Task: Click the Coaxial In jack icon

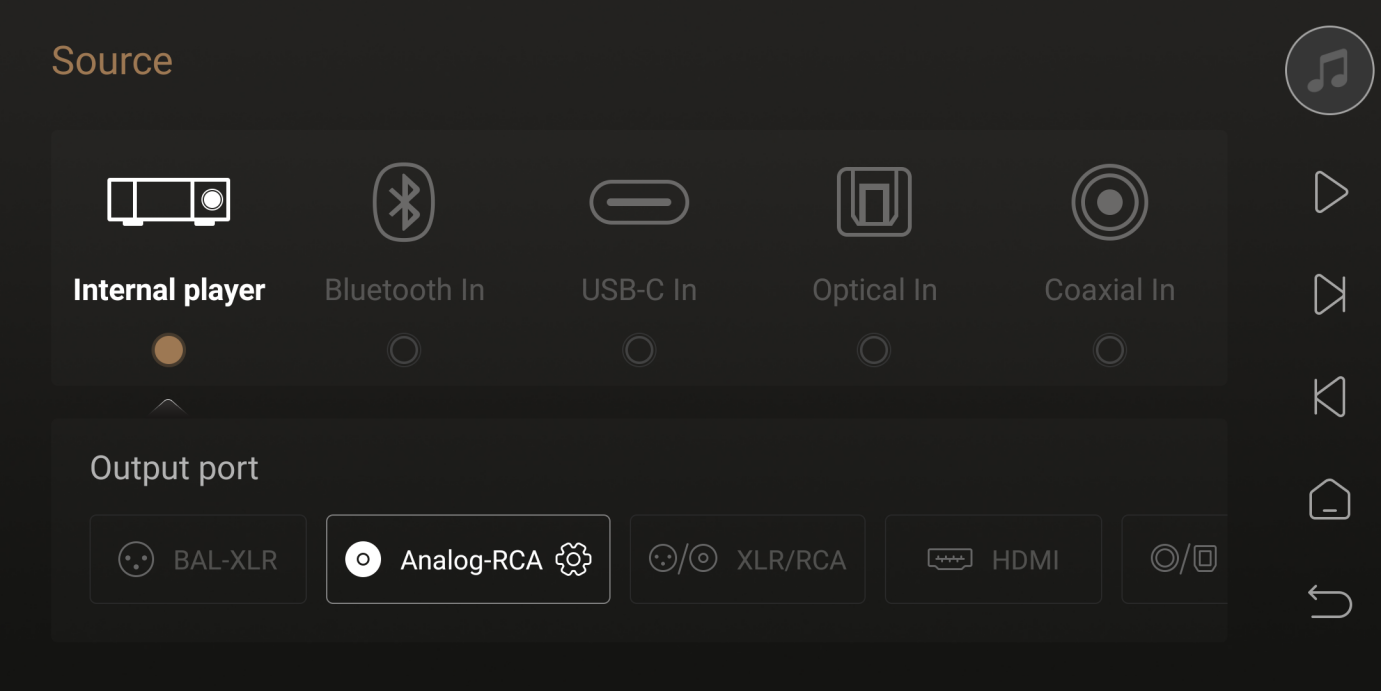Action: point(1109,202)
